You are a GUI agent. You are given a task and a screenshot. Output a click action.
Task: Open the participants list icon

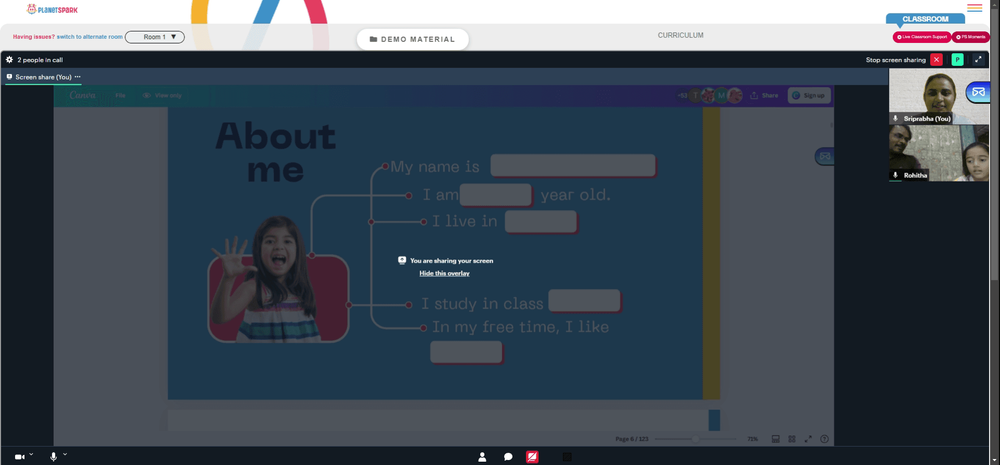click(482, 457)
